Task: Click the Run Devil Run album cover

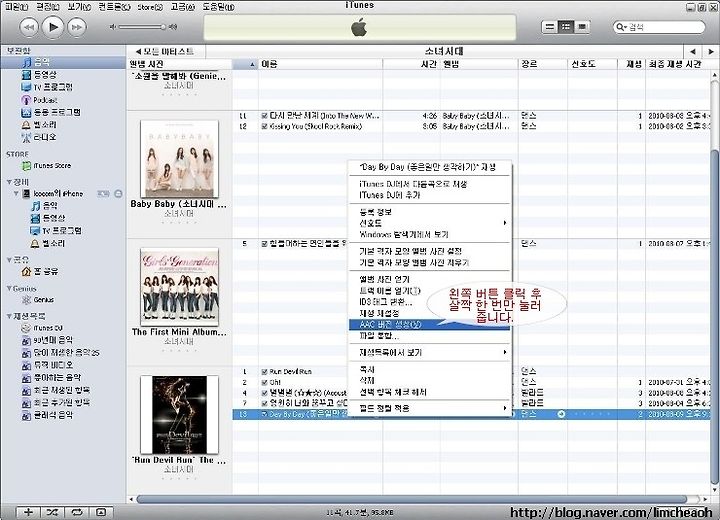Action: tap(180, 415)
